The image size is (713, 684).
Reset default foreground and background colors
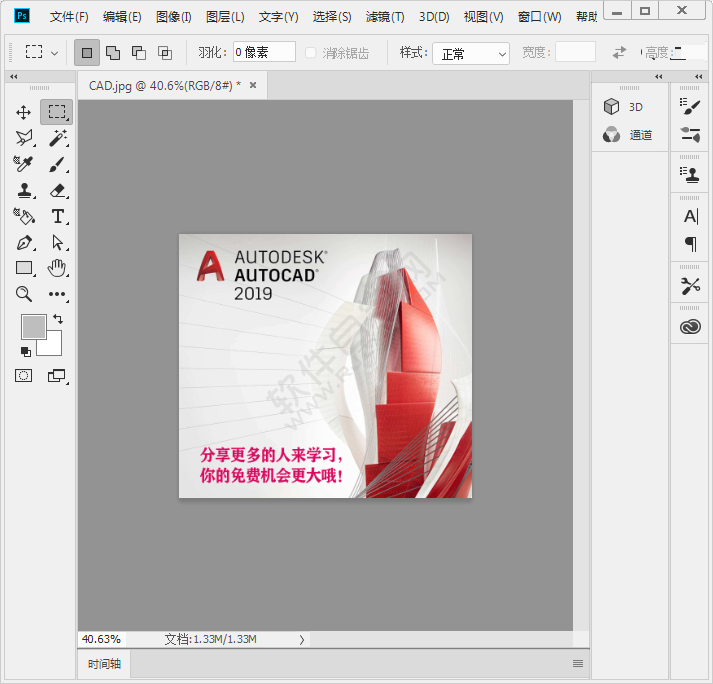click(x=26, y=352)
